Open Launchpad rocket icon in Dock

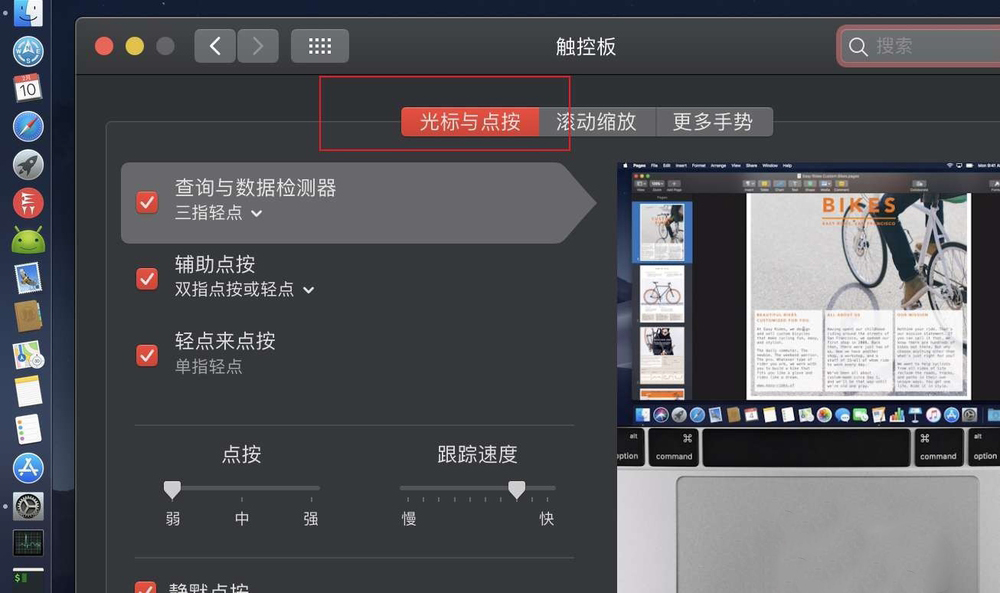(28, 165)
